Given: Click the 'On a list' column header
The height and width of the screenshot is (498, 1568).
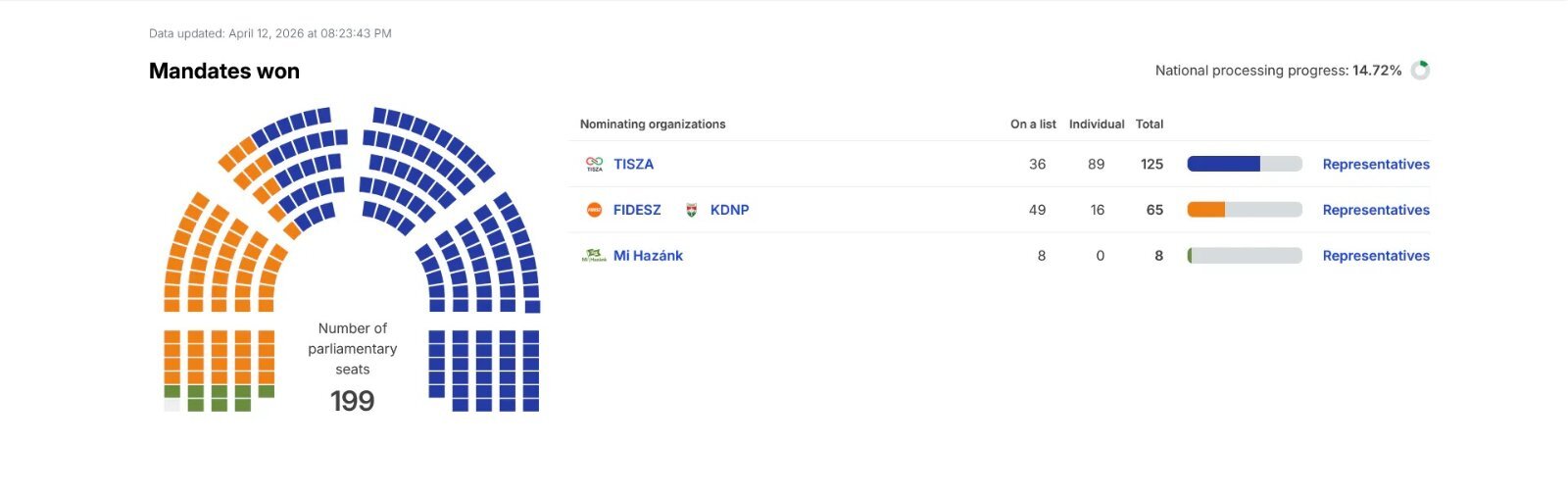Looking at the screenshot, I should 1033,124.
